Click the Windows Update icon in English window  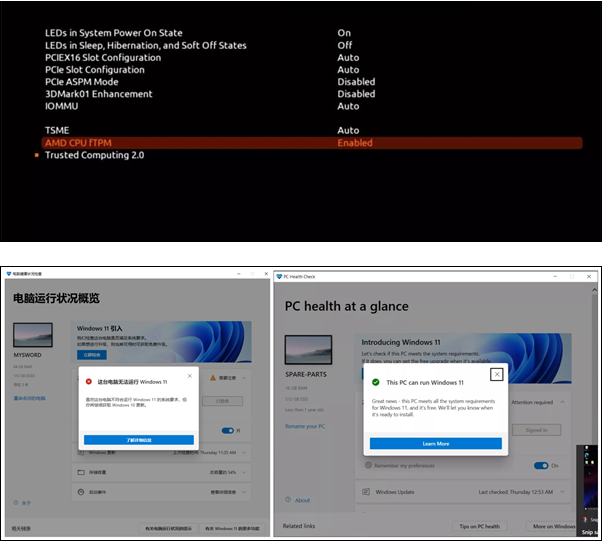pos(366,492)
